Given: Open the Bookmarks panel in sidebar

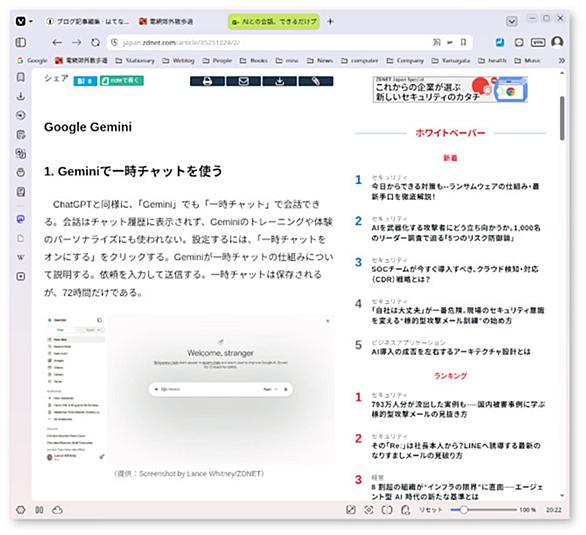Looking at the screenshot, I should pyautogui.click(x=21, y=77).
